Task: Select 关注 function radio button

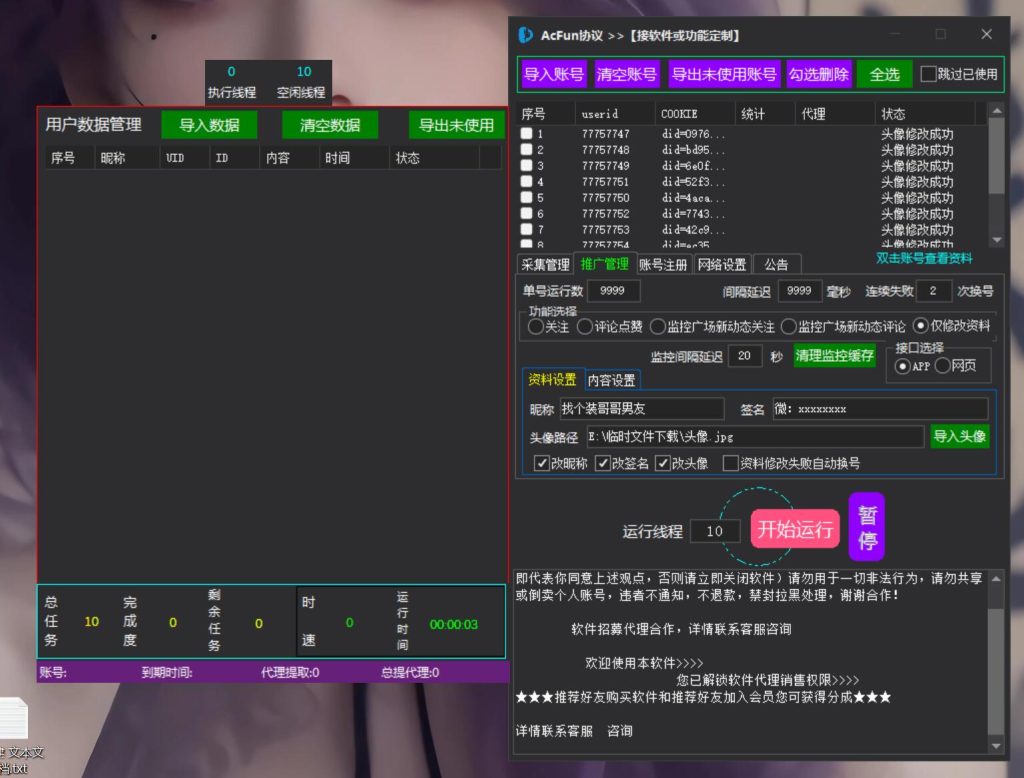Action: pyautogui.click(x=536, y=326)
